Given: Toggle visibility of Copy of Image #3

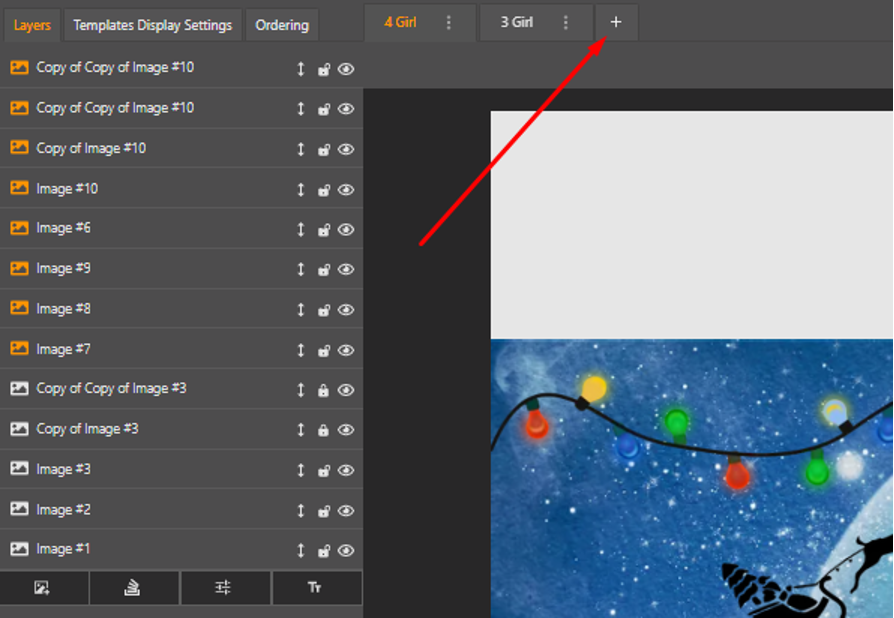Looking at the screenshot, I should point(346,430).
